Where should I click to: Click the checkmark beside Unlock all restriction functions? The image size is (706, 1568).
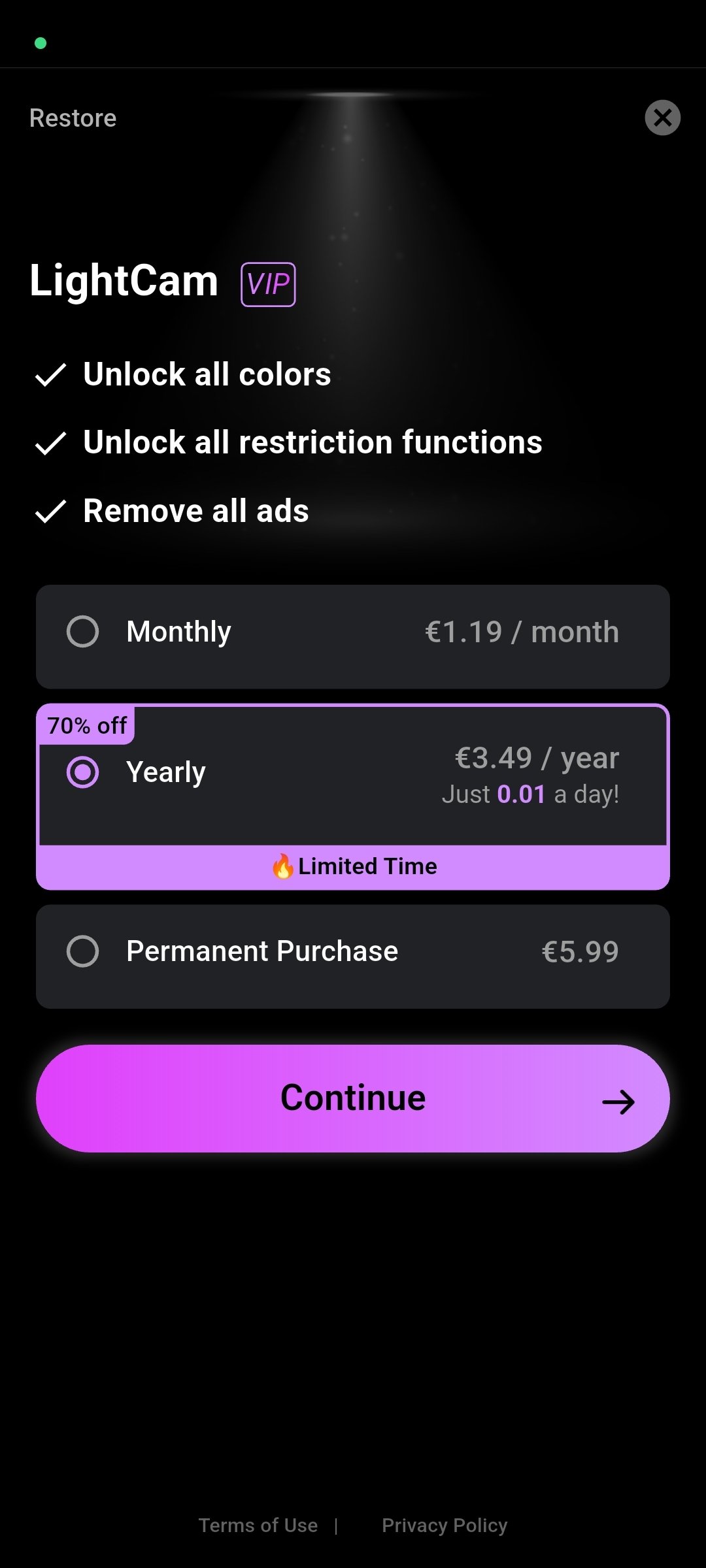pyautogui.click(x=50, y=443)
